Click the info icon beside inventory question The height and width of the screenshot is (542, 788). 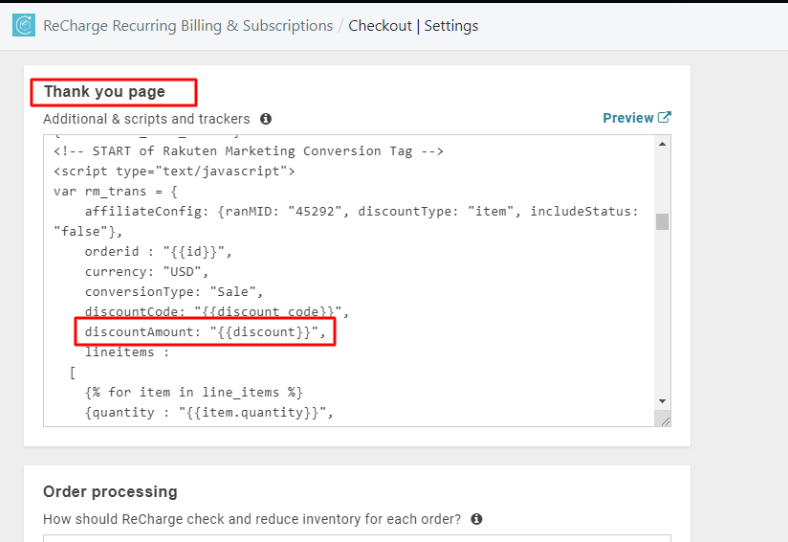click(x=477, y=519)
